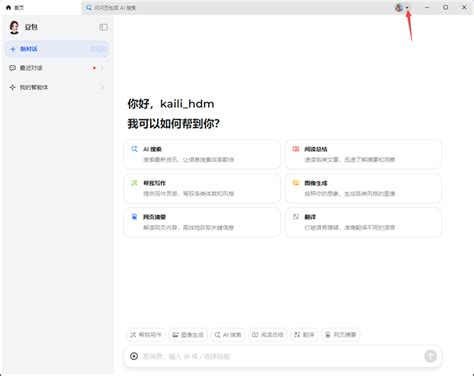Expand the chevron next to 最近对话
The height and width of the screenshot is (376, 474).
point(102,68)
